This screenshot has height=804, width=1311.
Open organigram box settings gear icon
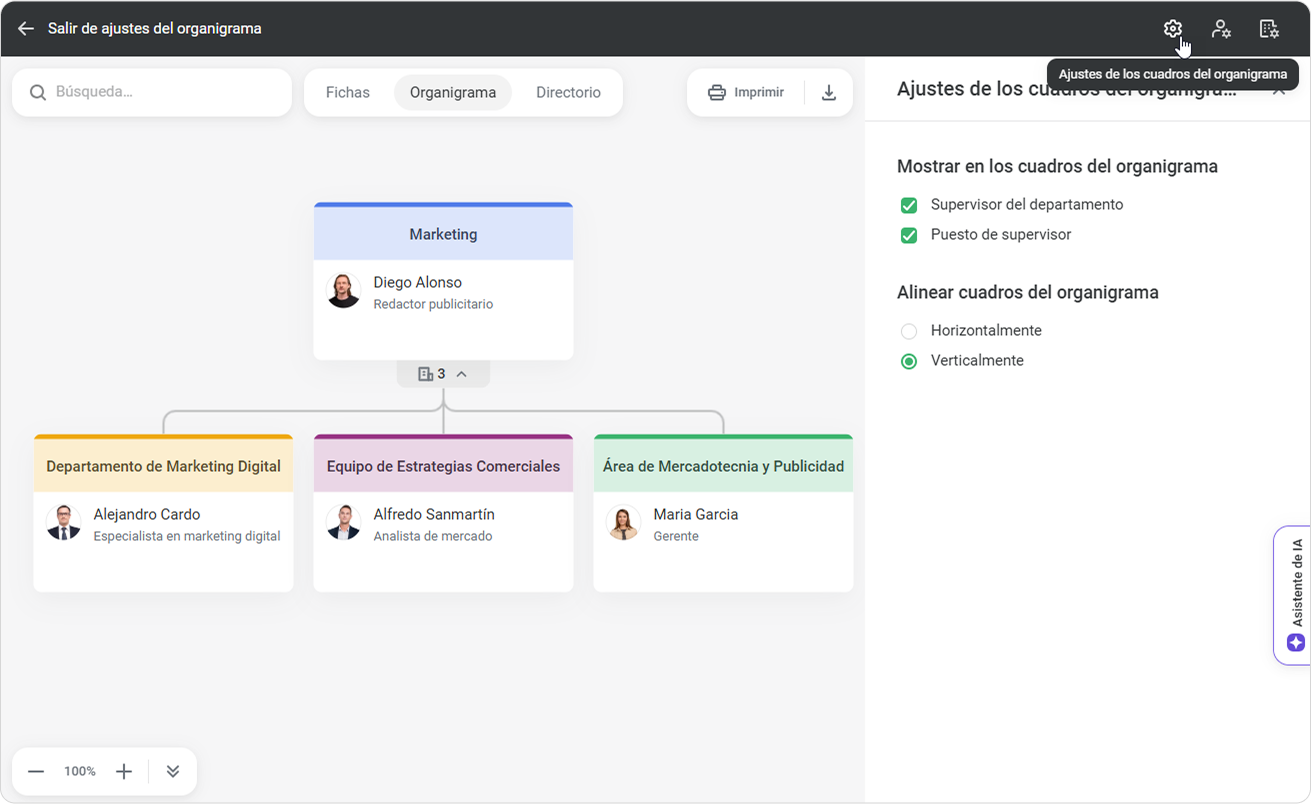coord(1173,29)
